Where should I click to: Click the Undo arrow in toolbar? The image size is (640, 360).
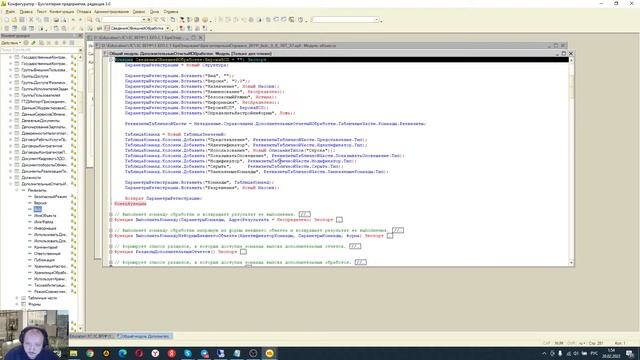[x=73, y=20]
